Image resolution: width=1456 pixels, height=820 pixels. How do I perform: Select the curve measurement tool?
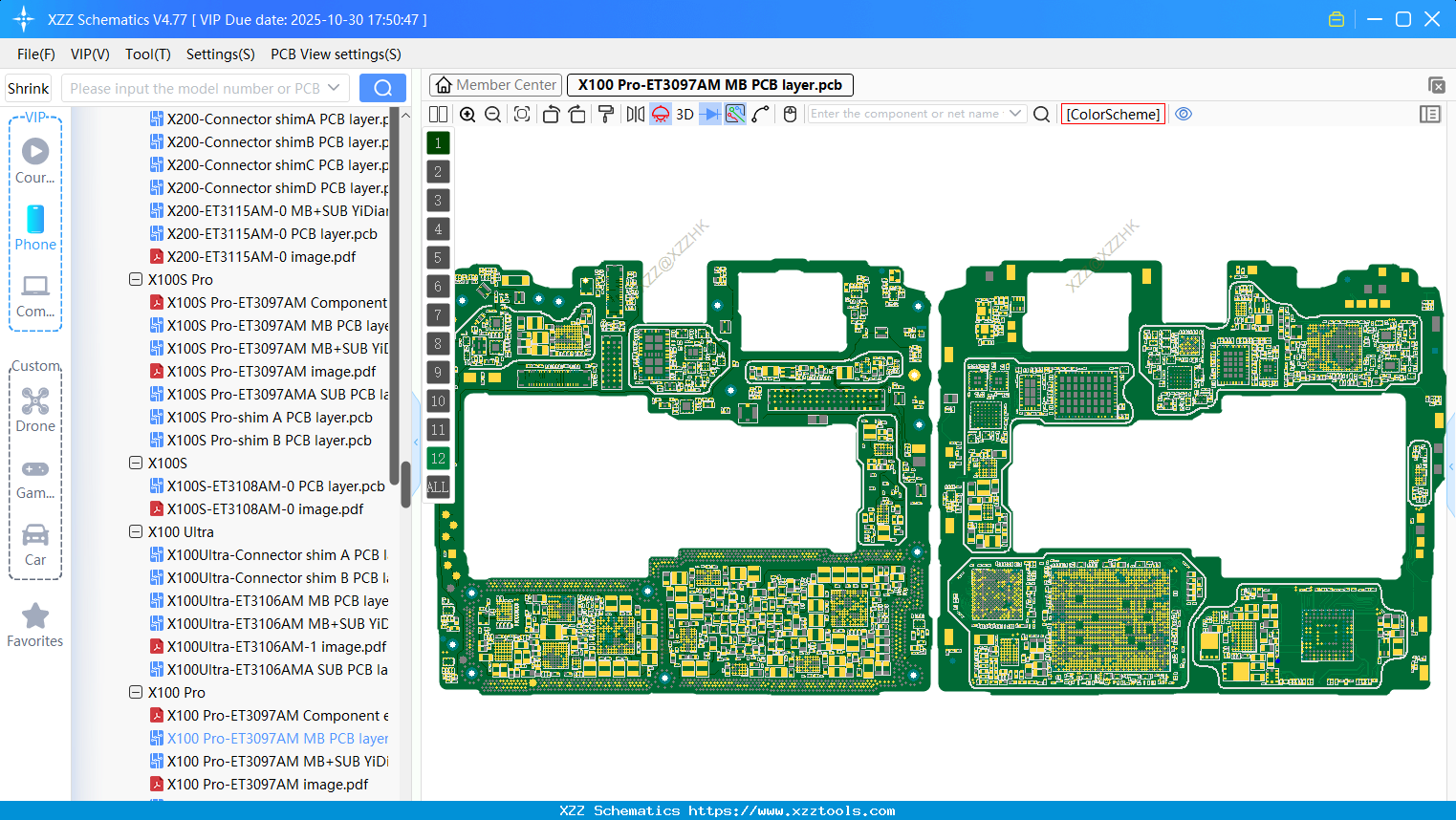coord(760,114)
